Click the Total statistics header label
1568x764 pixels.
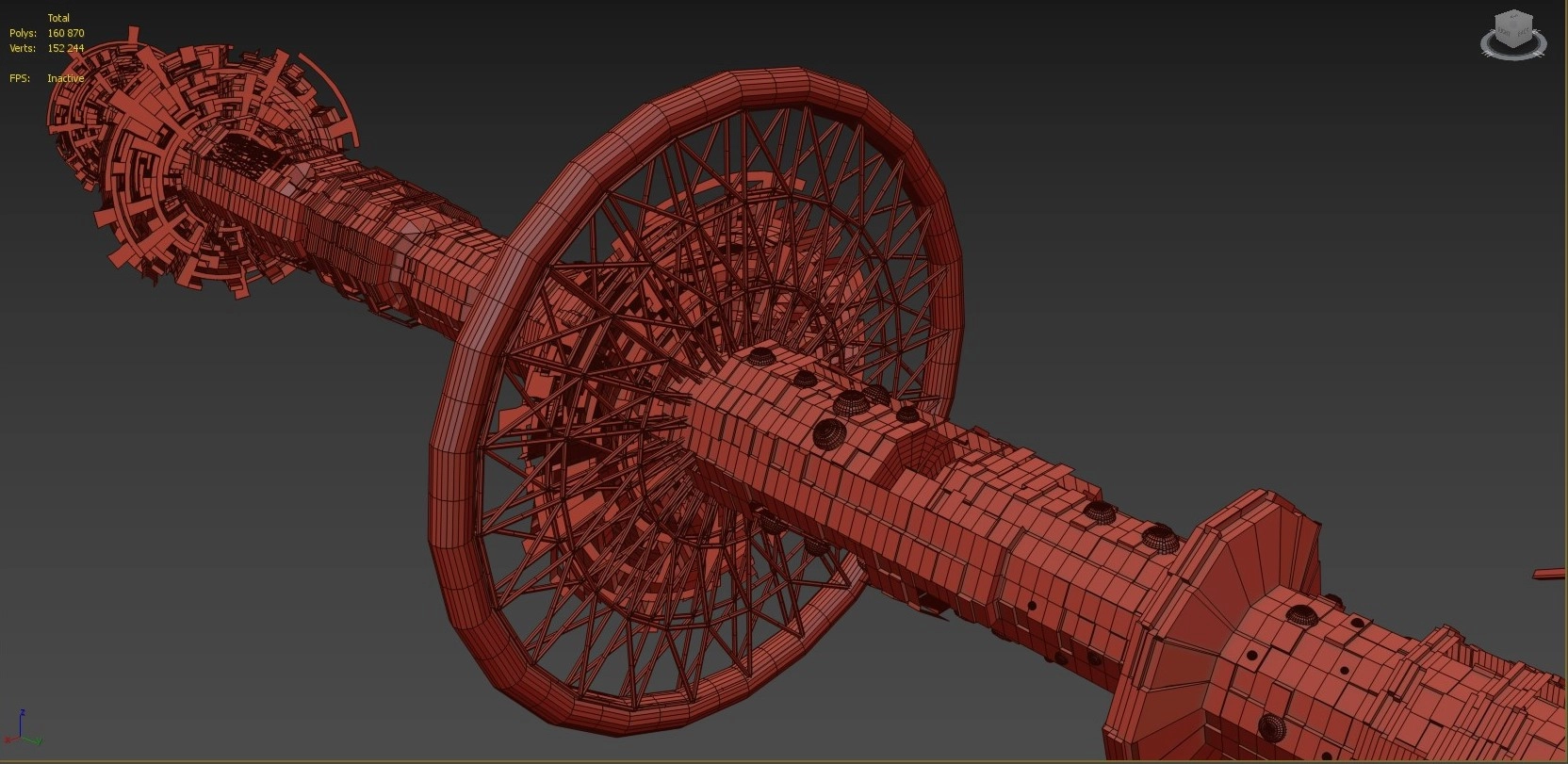pyautogui.click(x=58, y=18)
